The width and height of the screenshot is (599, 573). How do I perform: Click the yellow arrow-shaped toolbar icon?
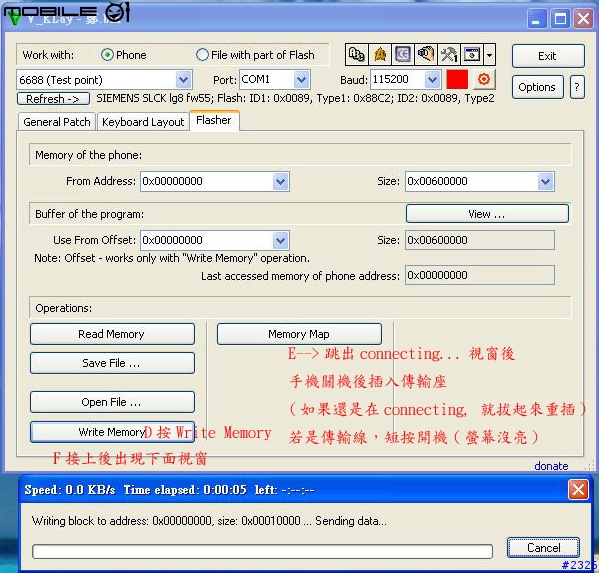[380, 54]
